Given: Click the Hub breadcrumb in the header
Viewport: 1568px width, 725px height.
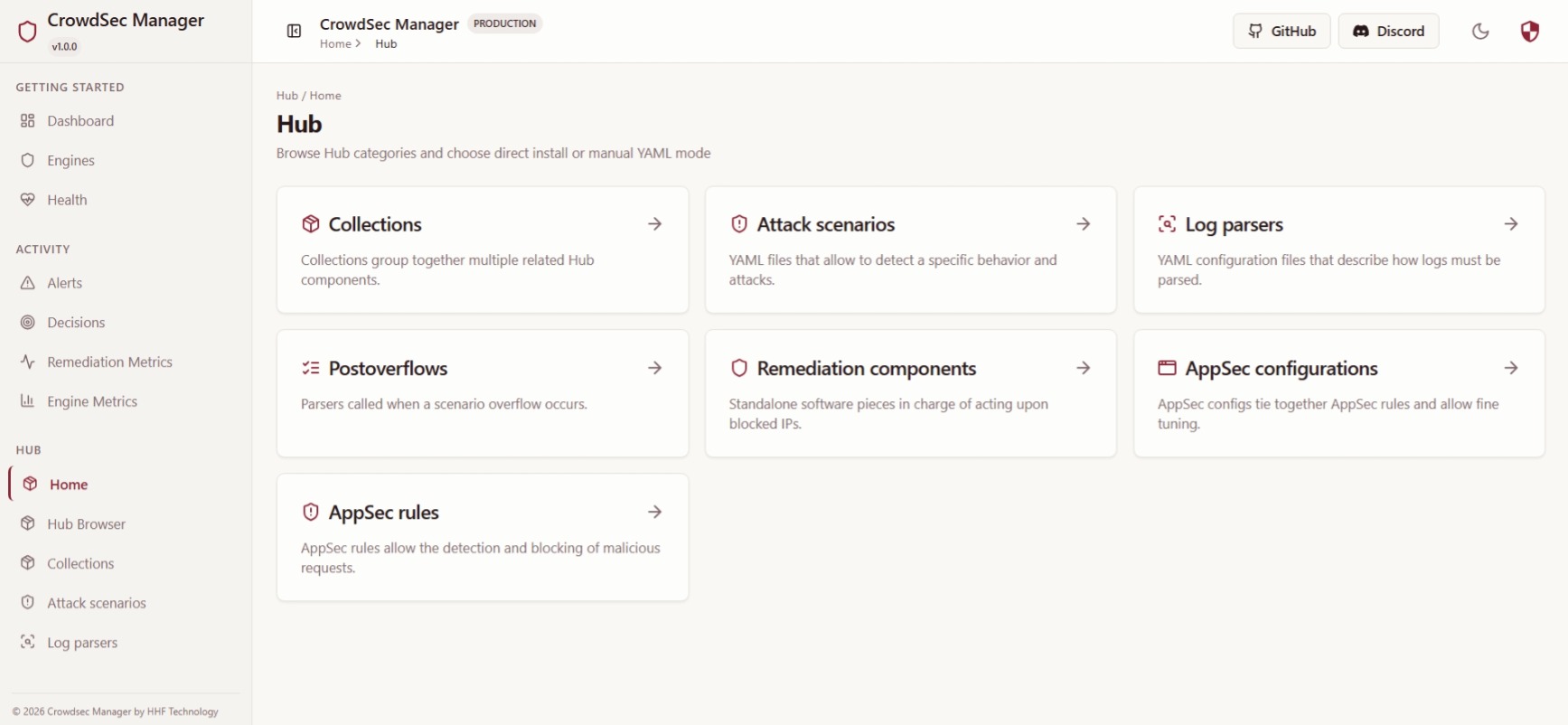Looking at the screenshot, I should [386, 43].
